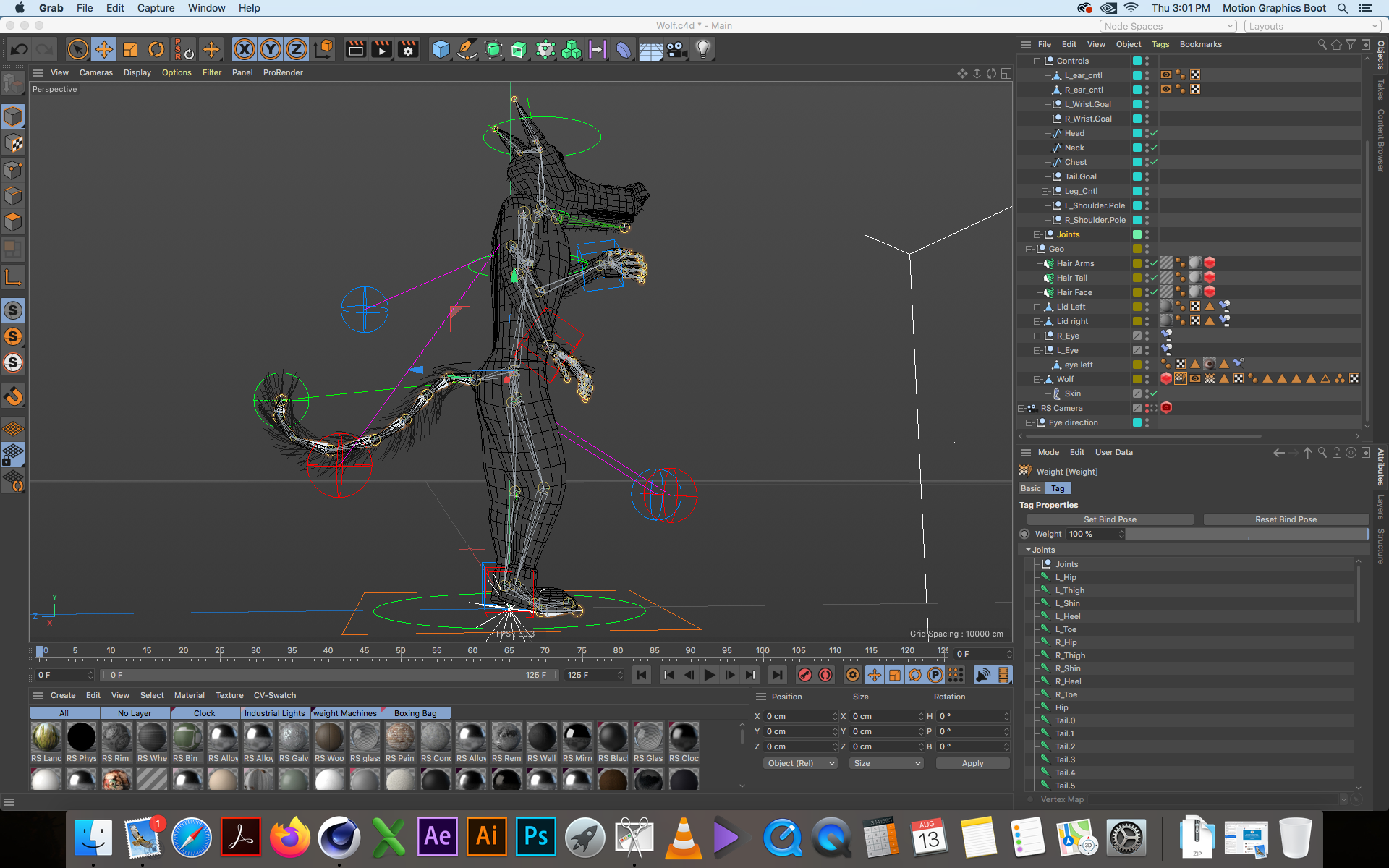Open the Edit Render Settings icon
Viewport: 1389px width, 868px height.
point(408,49)
